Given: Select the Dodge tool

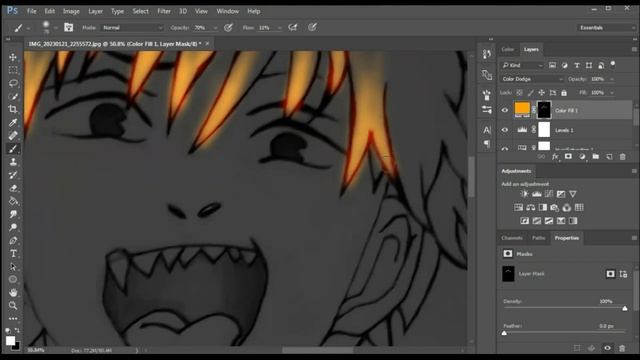Looking at the screenshot, I should coord(13,227).
